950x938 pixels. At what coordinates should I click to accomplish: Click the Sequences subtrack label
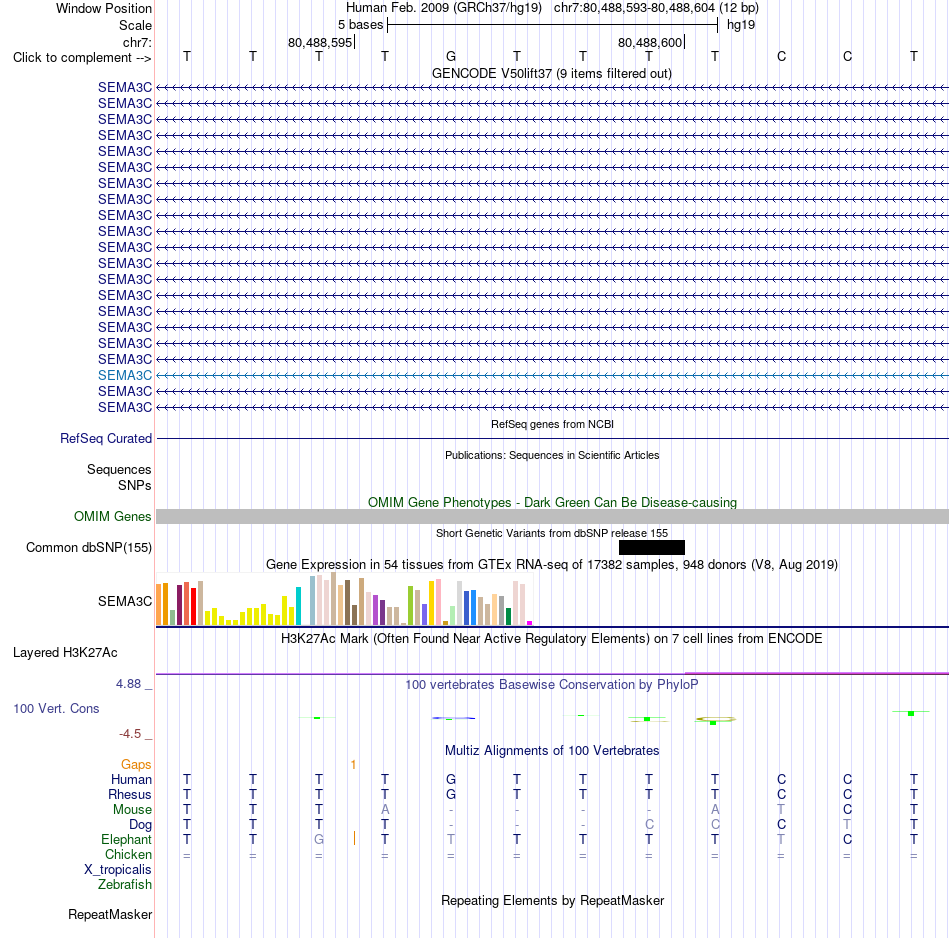click(119, 470)
